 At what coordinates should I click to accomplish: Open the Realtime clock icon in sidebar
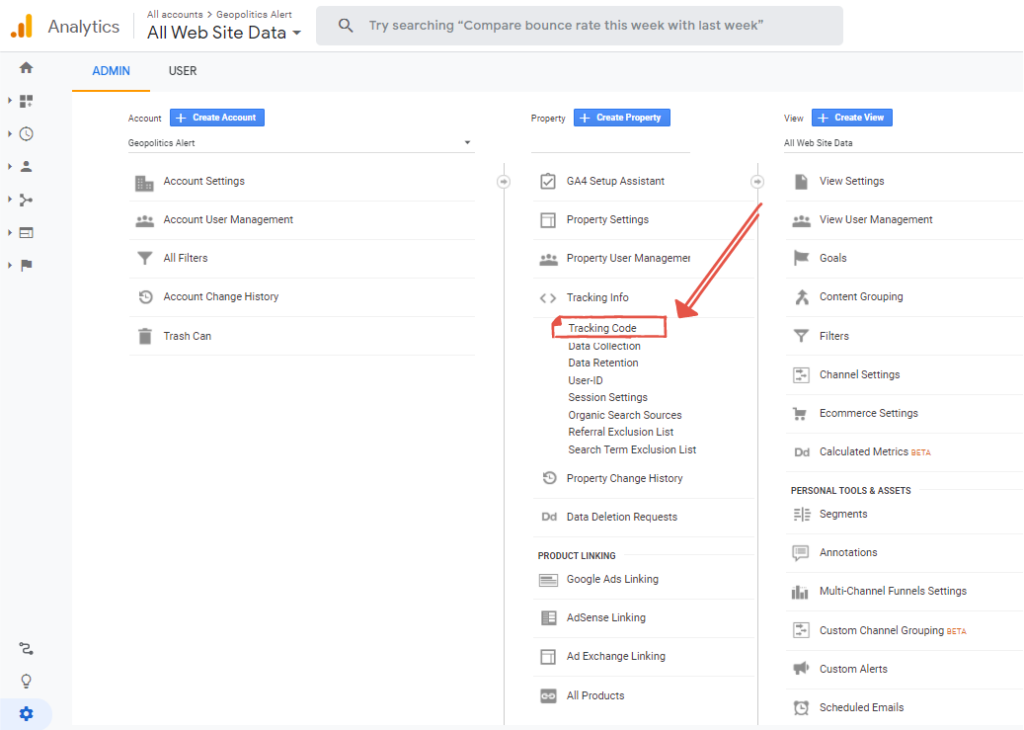[26, 134]
